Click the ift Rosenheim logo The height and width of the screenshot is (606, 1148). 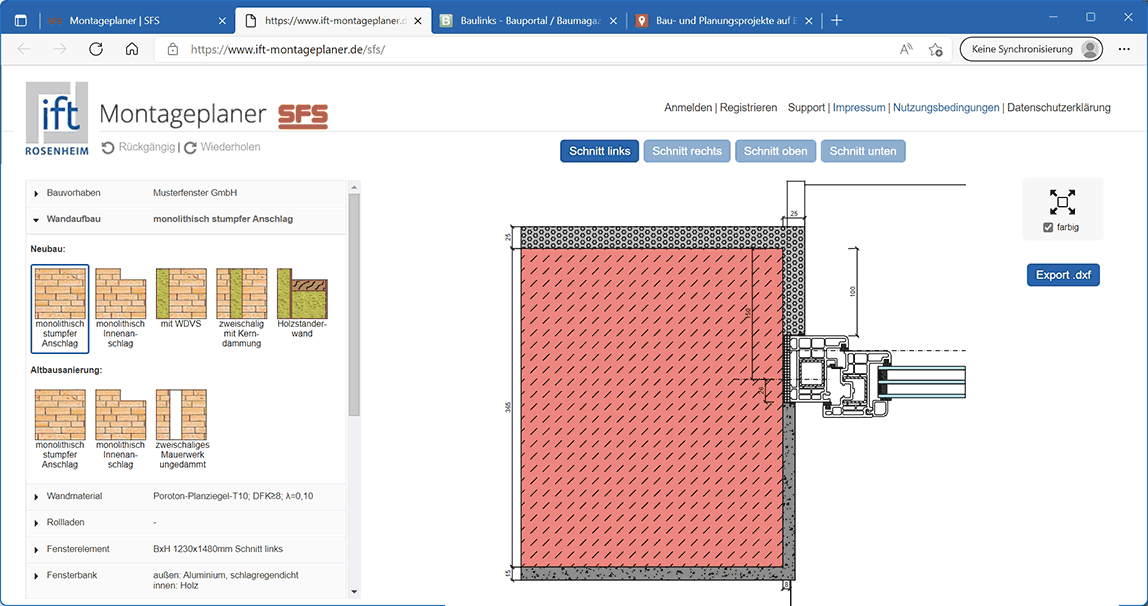click(57, 119)
